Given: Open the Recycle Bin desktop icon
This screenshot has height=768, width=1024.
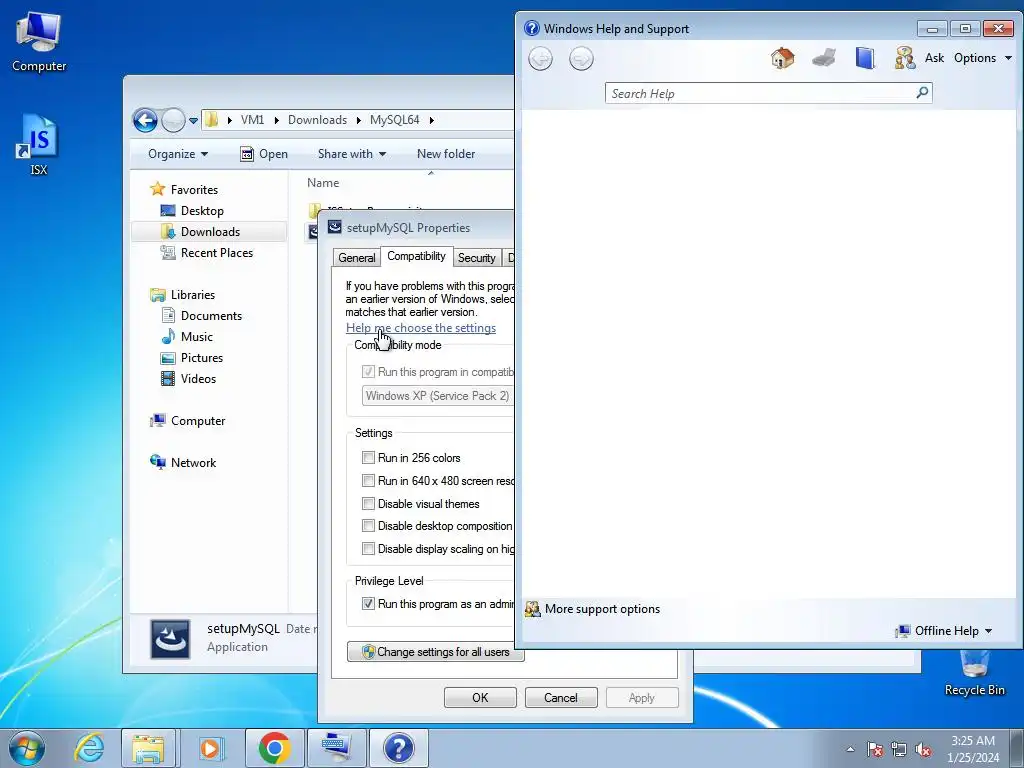Looking at the screenshot, I should coord(974,673).
